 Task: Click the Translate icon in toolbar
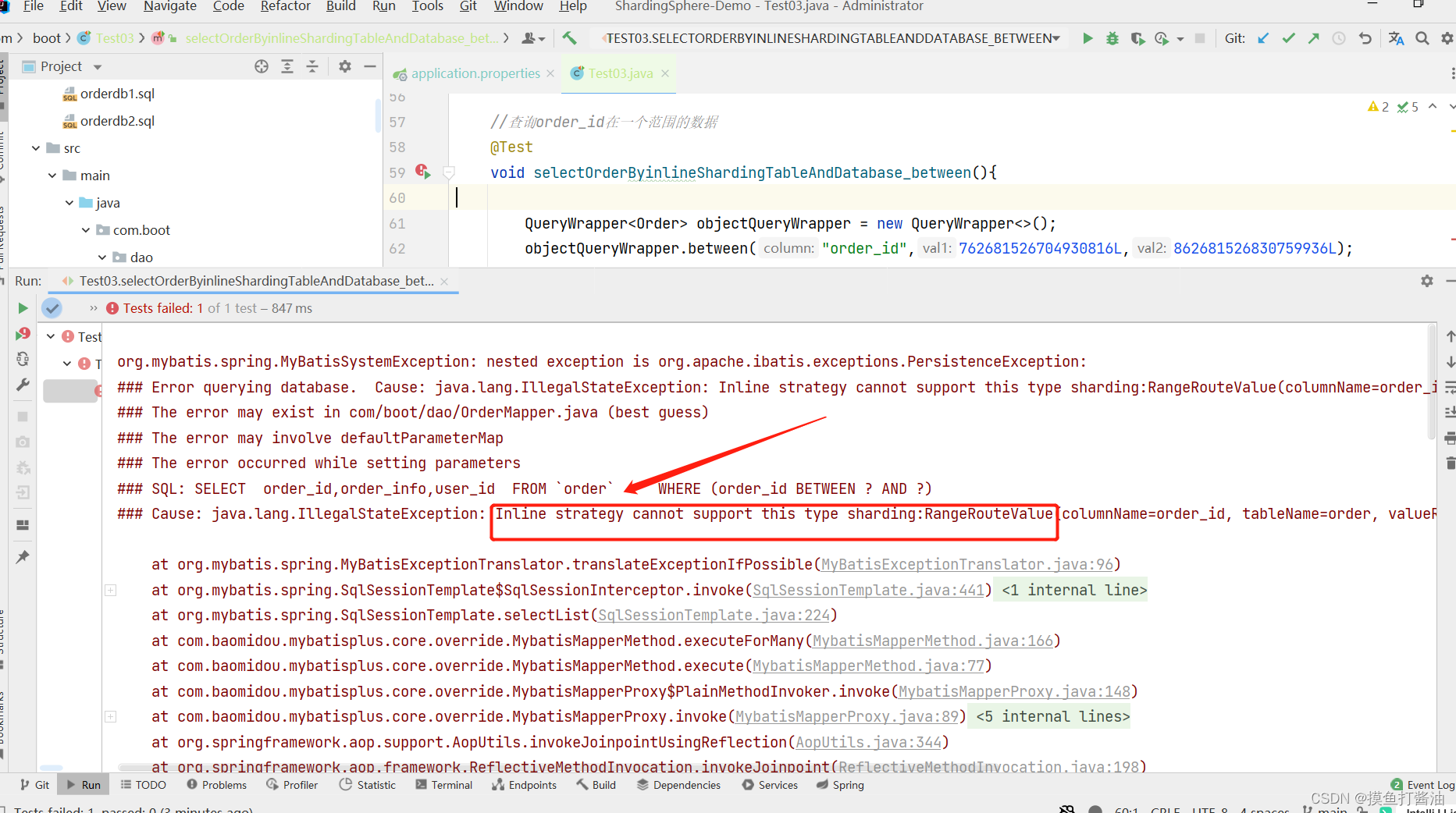[1397, 38]
